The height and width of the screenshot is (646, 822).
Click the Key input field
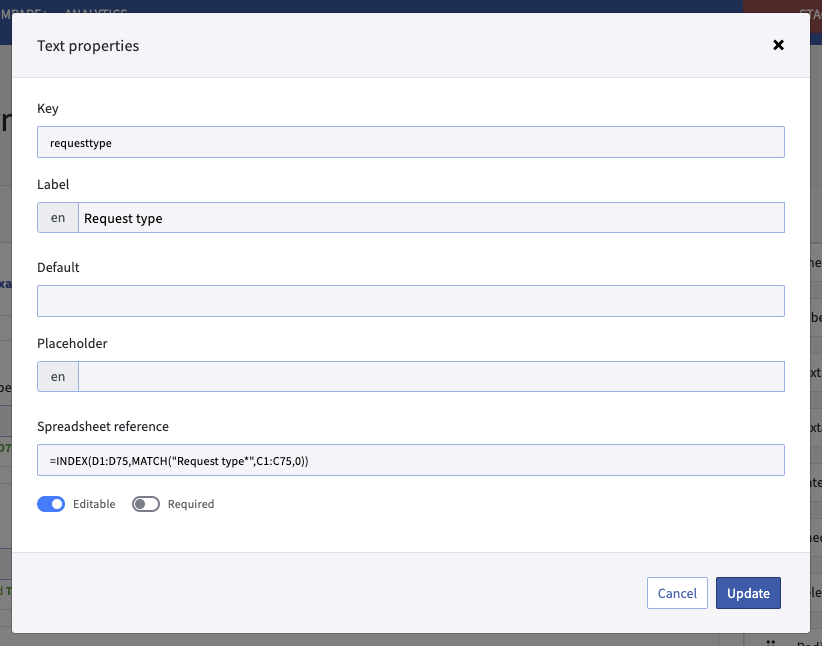[410, 142]
